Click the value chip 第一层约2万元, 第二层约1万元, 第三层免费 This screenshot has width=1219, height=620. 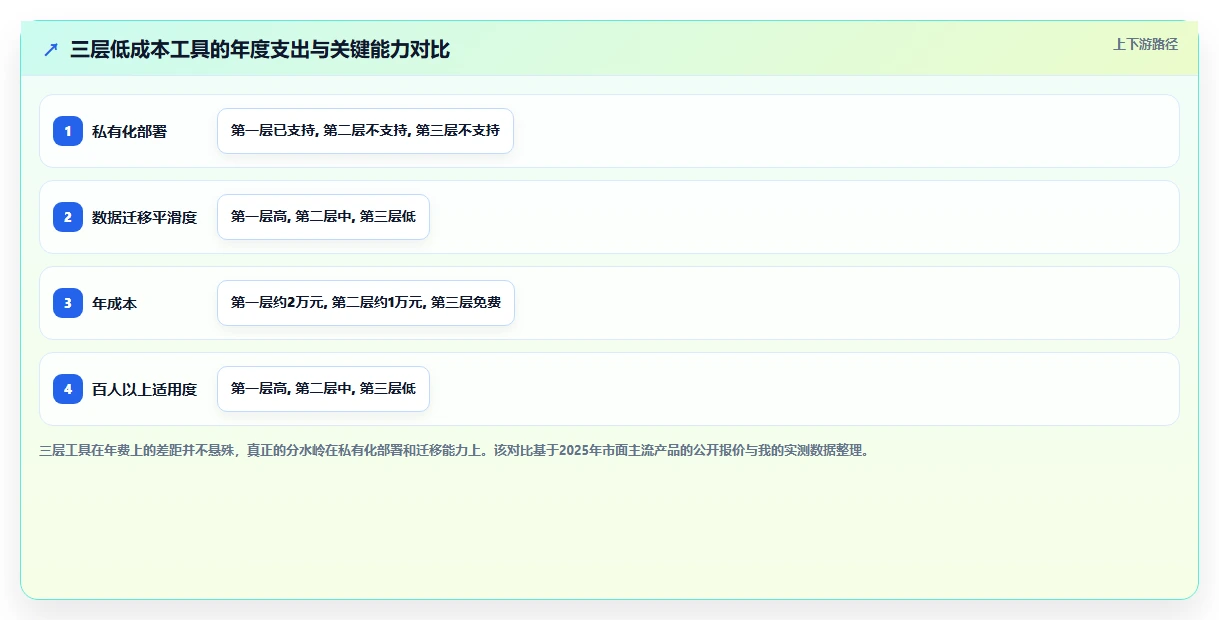[366, 303]
